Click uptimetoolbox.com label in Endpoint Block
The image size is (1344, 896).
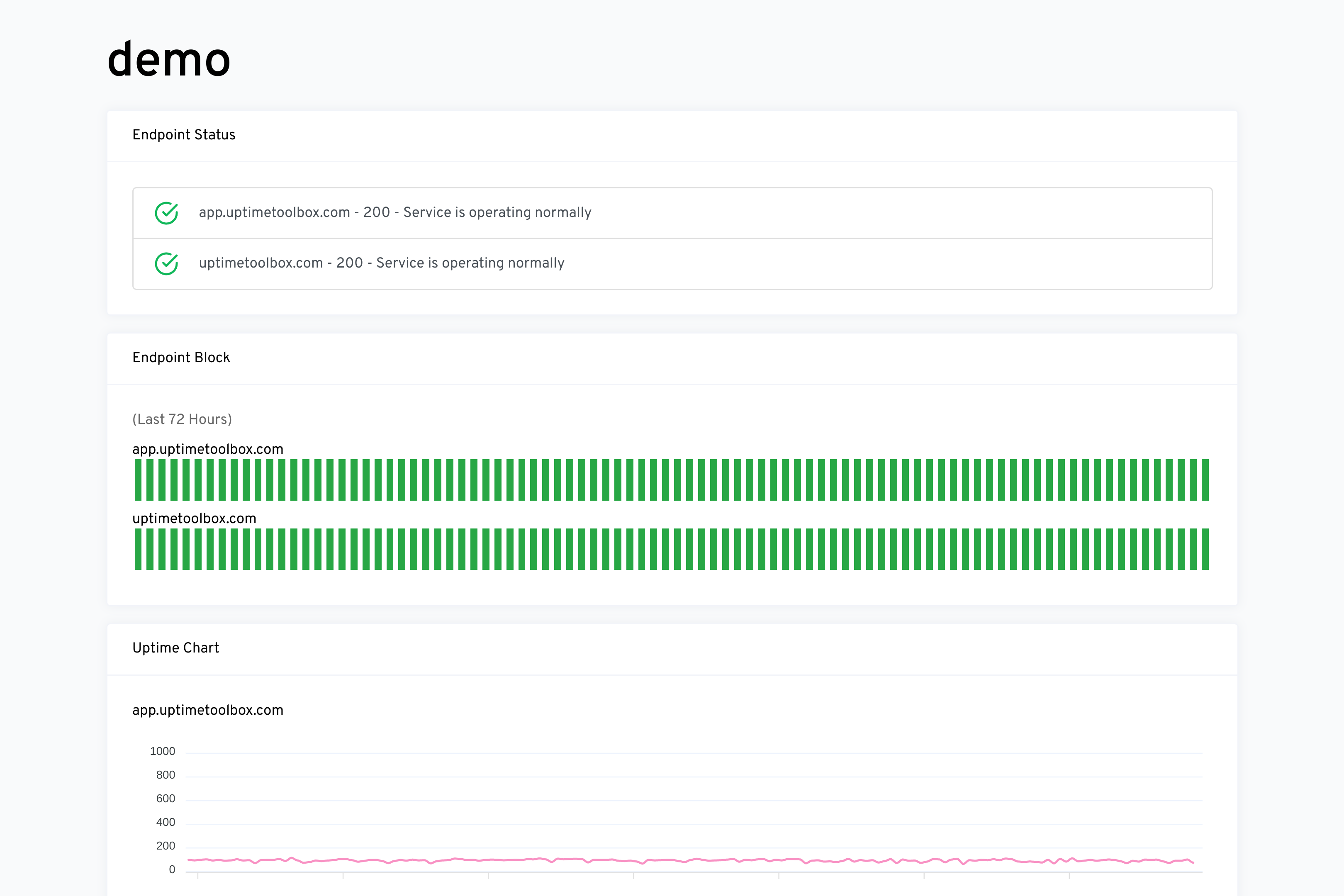pyautogui.click(x=194, y=519)
